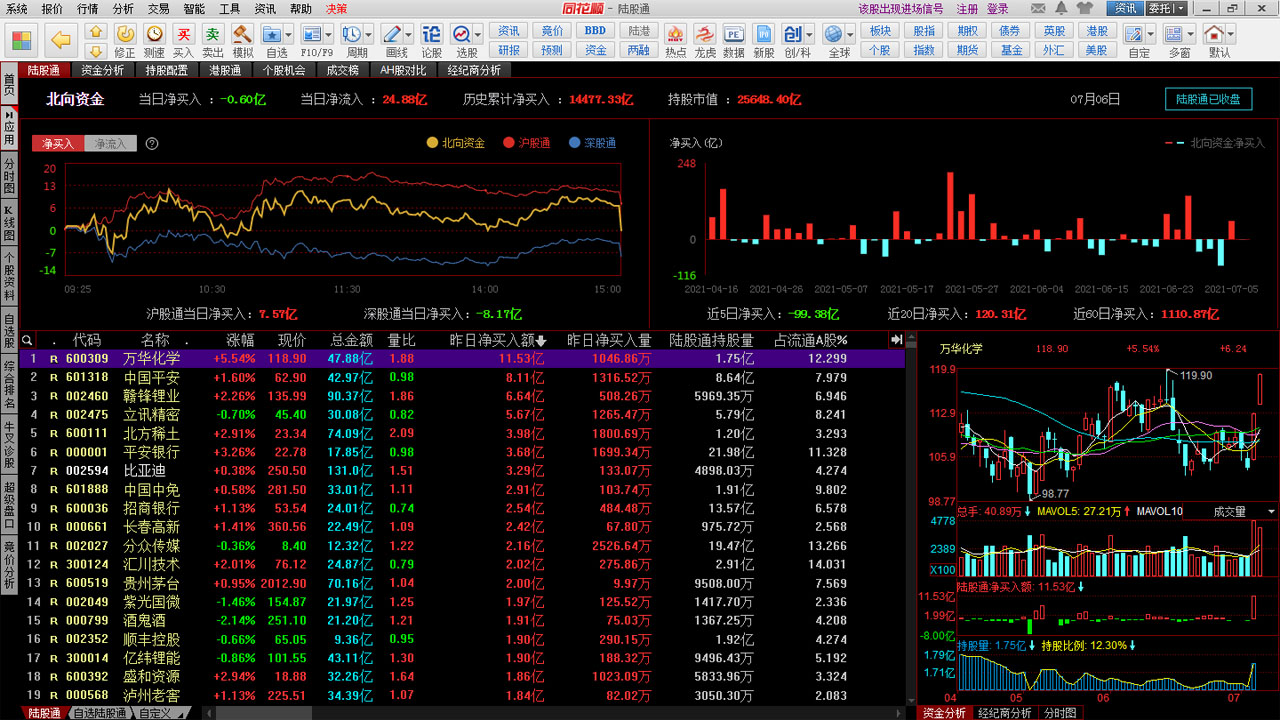Click the 买入 (buy) toolbar icon
Image resolution: width=1280 pixels, height=720 pixels.
click(x=183, y=38)
